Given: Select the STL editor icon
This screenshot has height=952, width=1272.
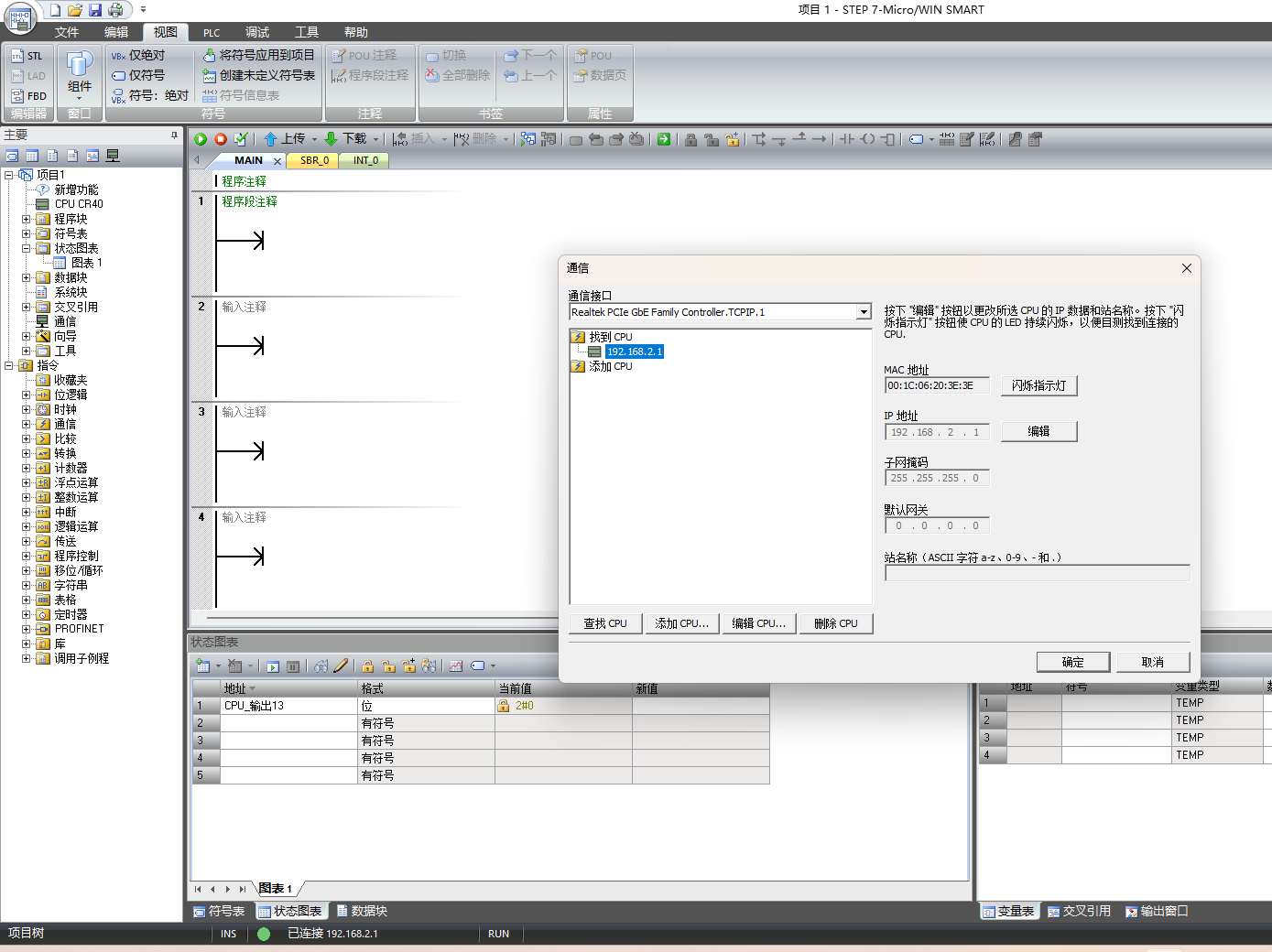Looking at the screenshot, I should 27,56.
